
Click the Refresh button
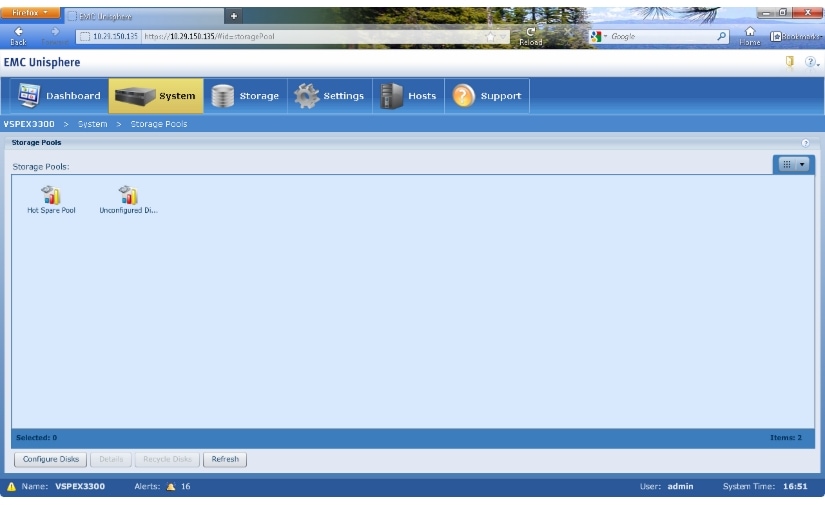coord(225,459)
